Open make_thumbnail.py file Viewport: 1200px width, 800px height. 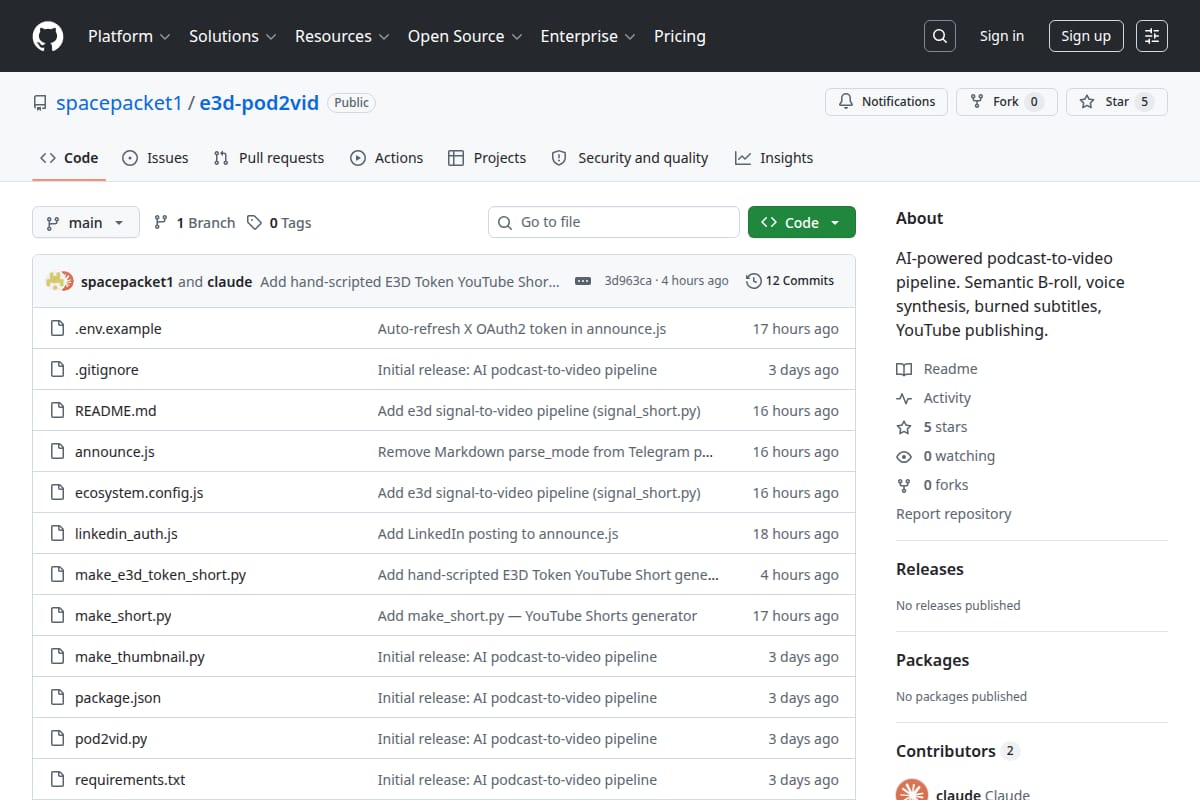point(140,657)
